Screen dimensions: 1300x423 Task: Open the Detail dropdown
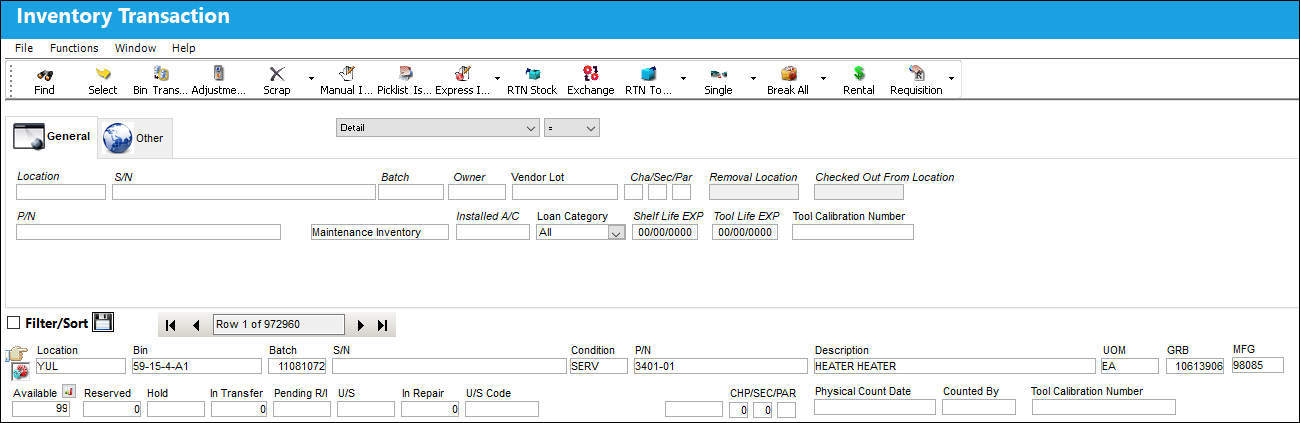[437, 128]
